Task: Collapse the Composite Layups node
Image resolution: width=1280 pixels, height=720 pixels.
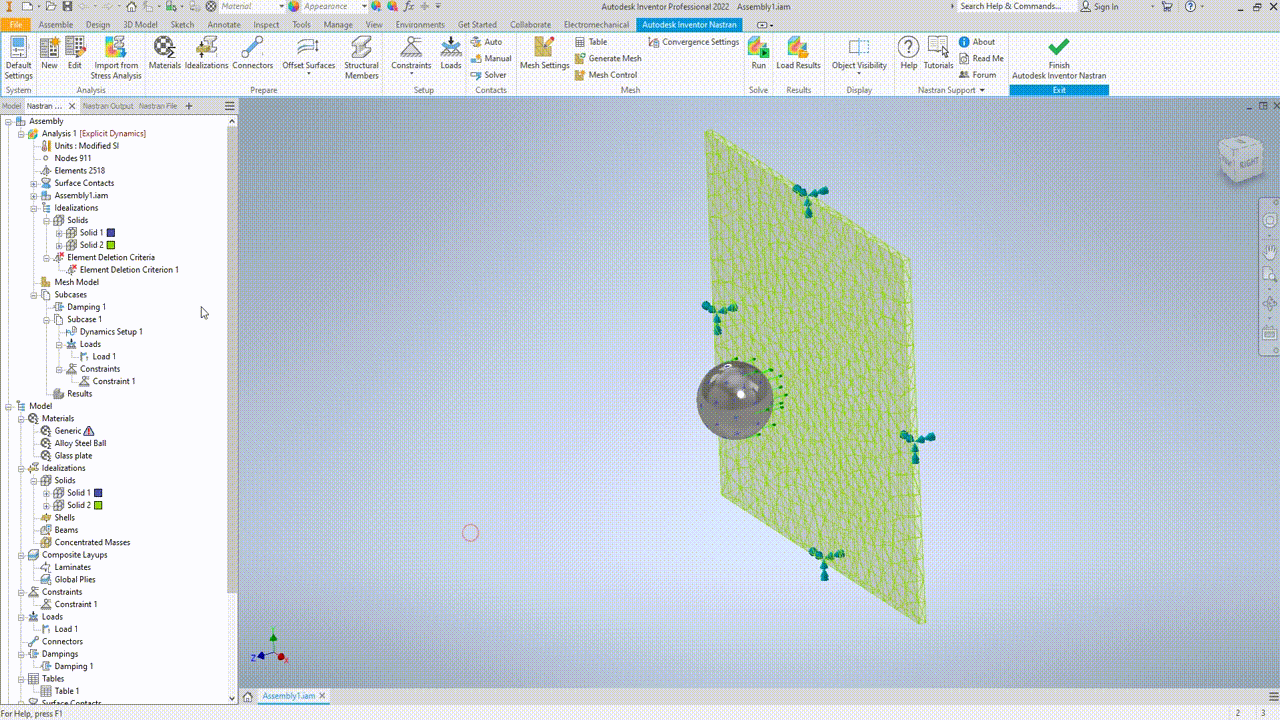Action: [x=21, y=555]
